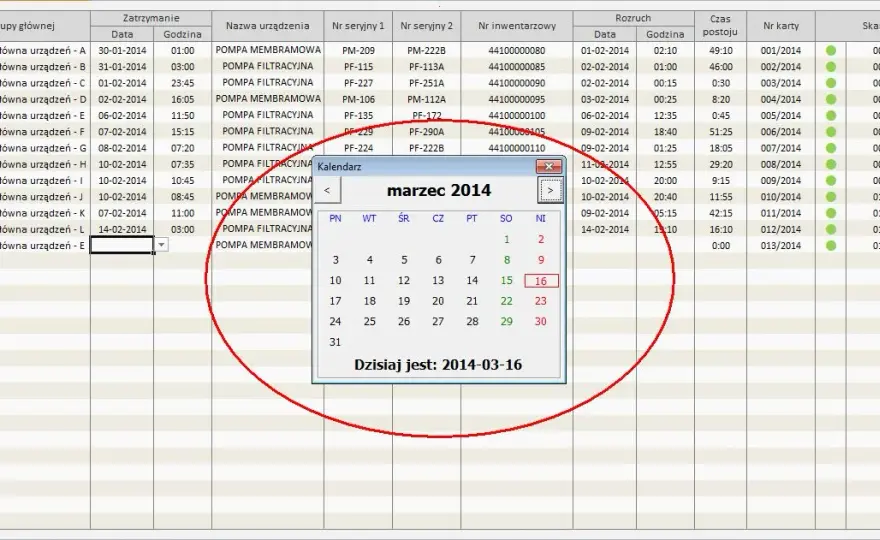The image size is (880, 540).
Task: Click green status dot for card 001/2014
Action: point(831,51)
